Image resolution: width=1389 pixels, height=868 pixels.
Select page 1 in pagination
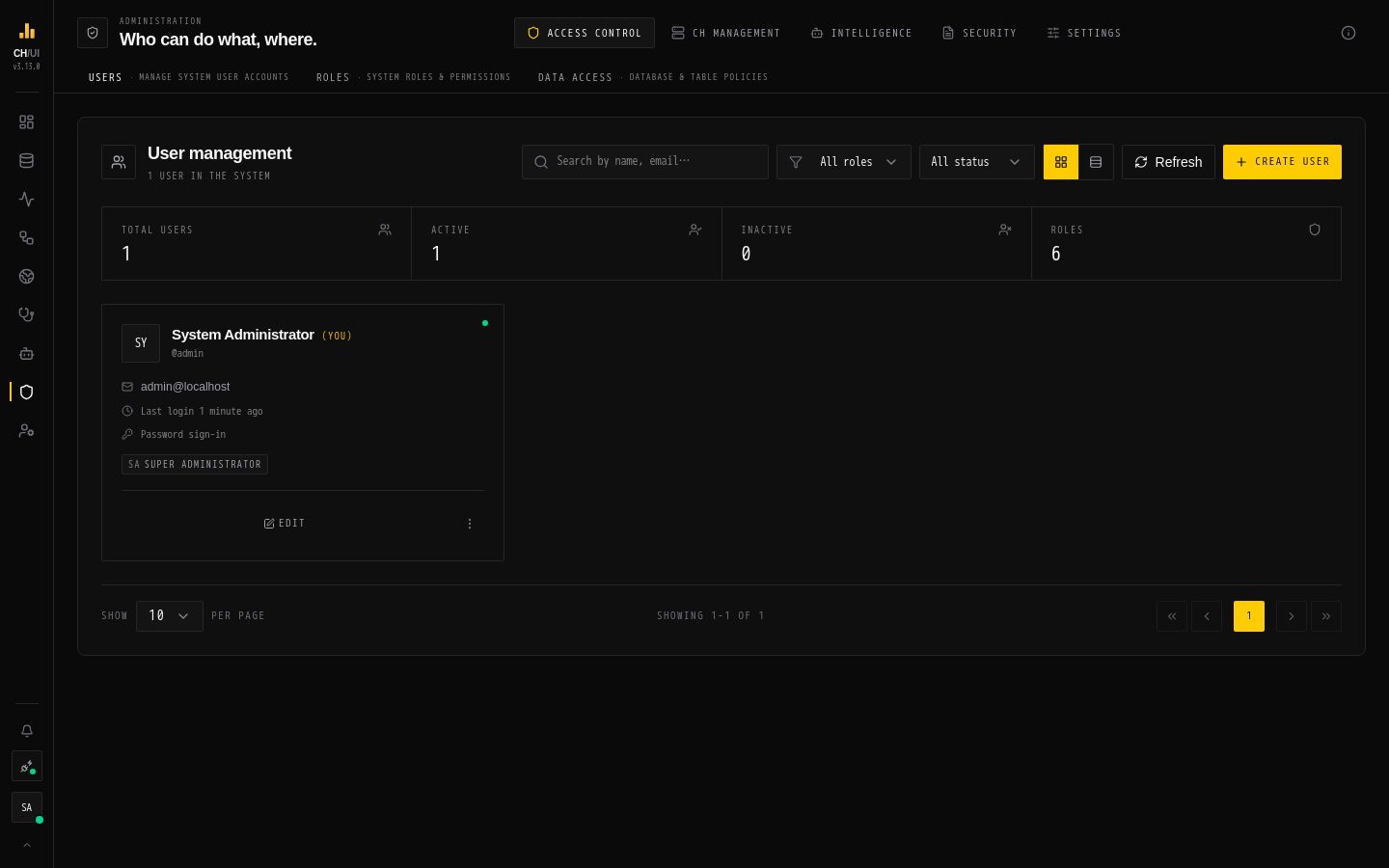click(1249, 616)
